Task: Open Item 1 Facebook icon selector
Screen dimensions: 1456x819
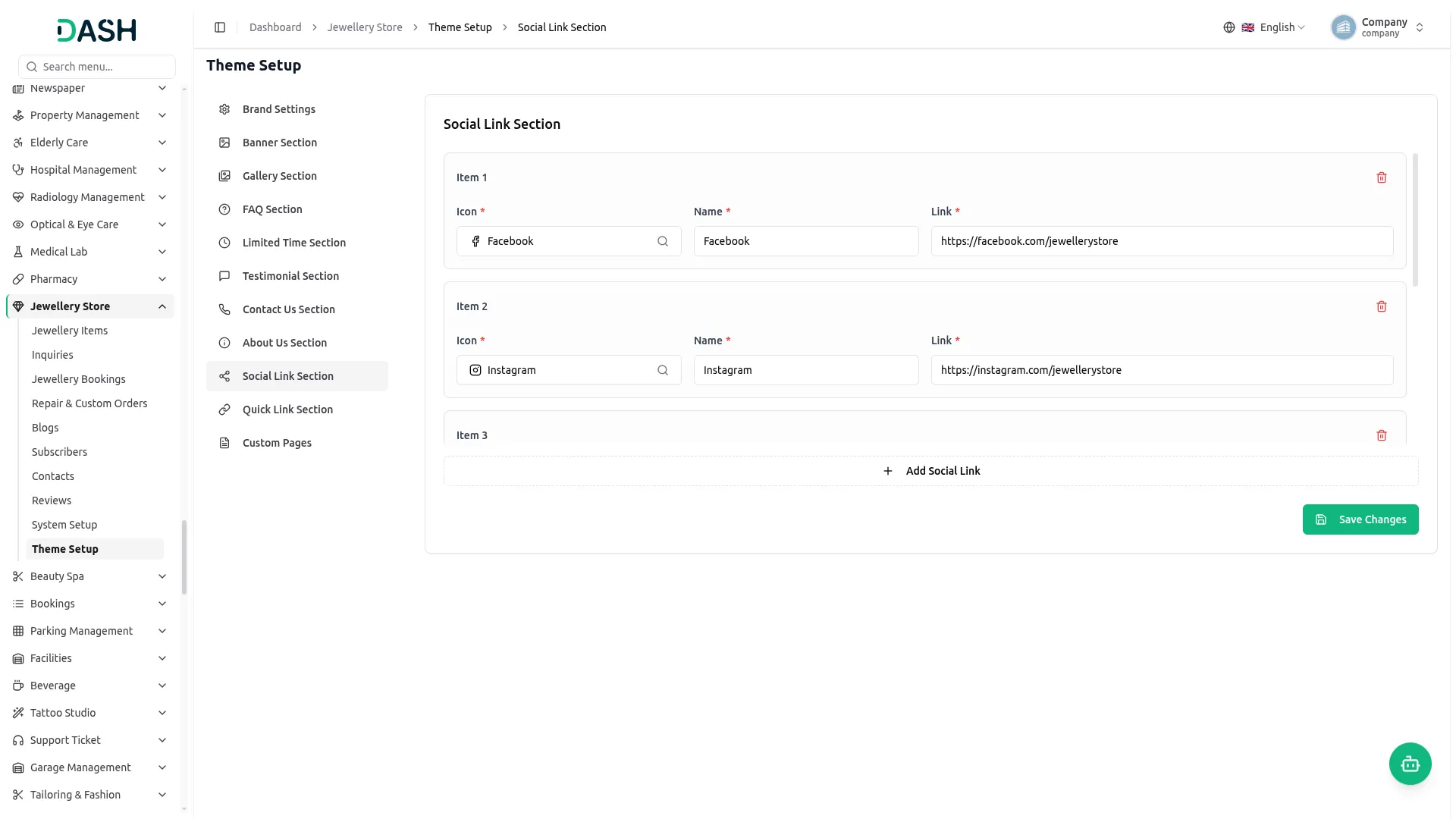Action: click(569, 241)
